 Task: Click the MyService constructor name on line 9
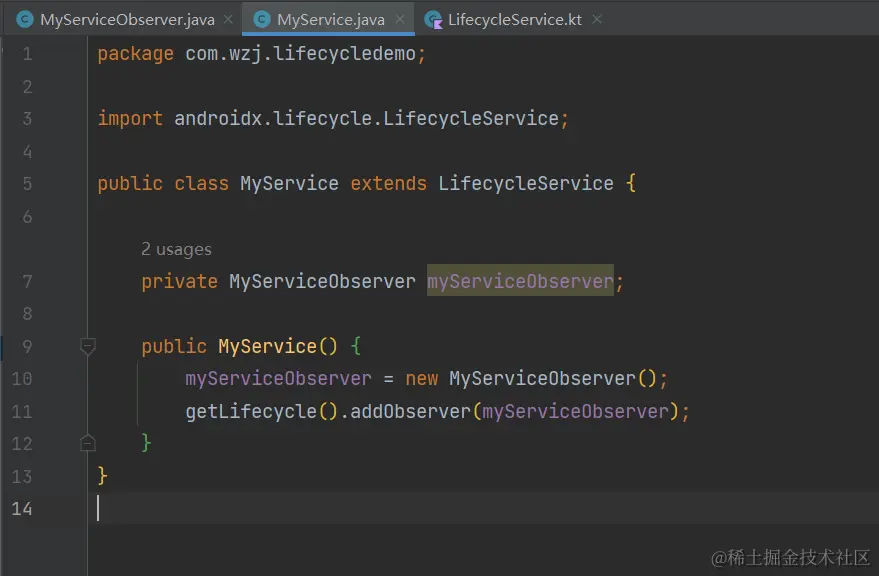(267, 346)
